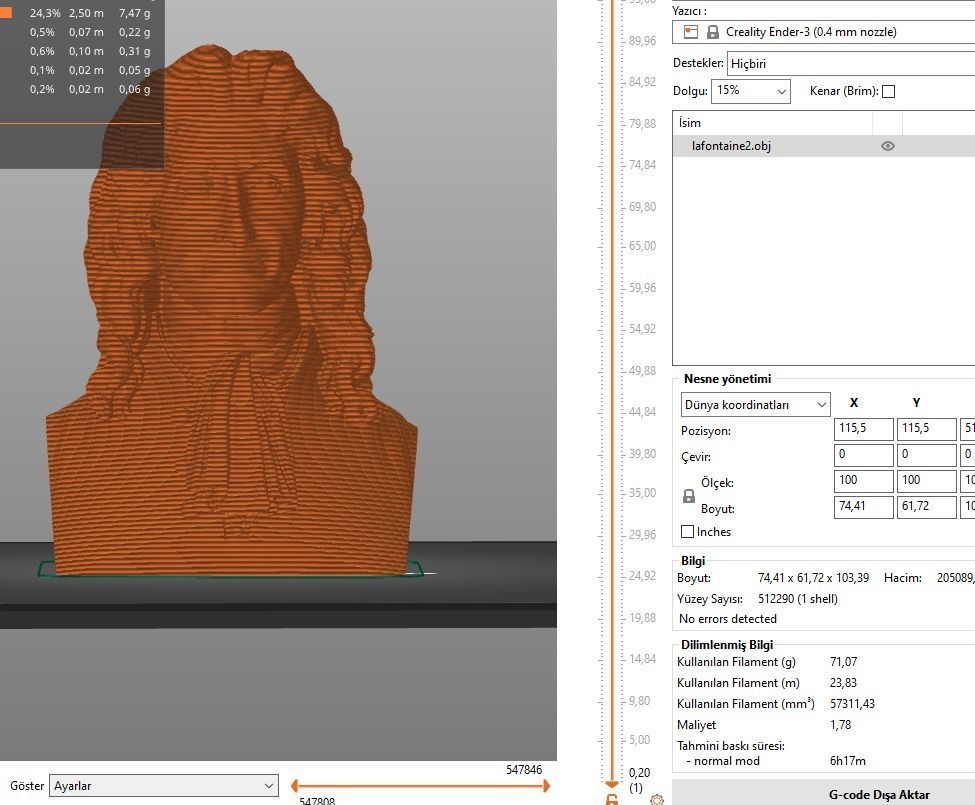Hide lafontaine2.obj using its eye icon
Viewport: 975px width, 805px height.
click(887, 146)
